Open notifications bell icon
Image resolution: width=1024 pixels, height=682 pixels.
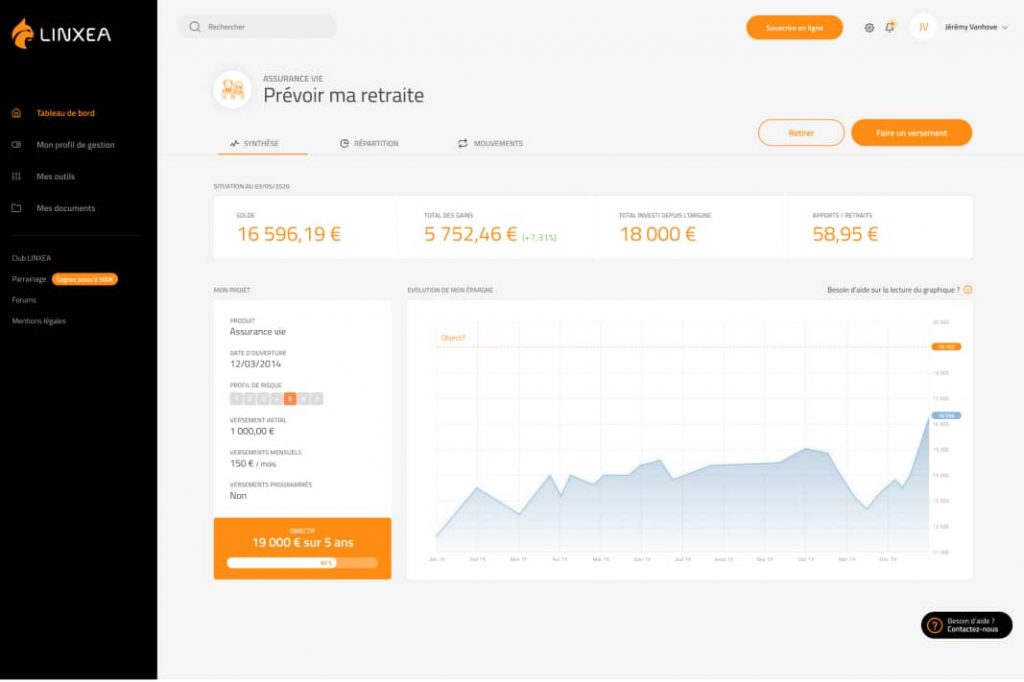coord(890,27)
